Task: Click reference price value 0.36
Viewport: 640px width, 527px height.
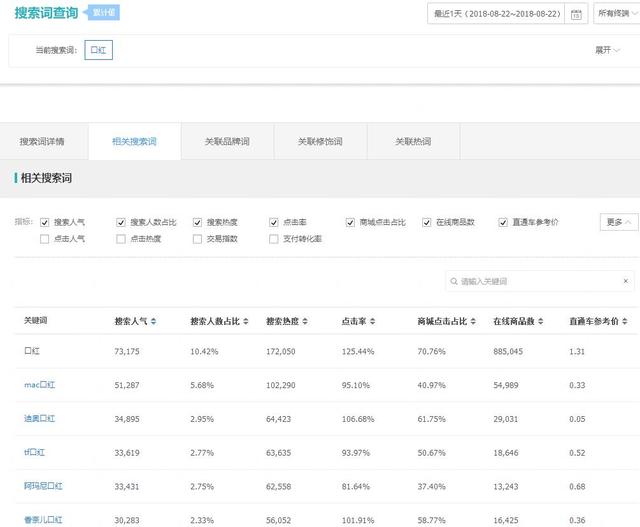Action: [577, 520]
